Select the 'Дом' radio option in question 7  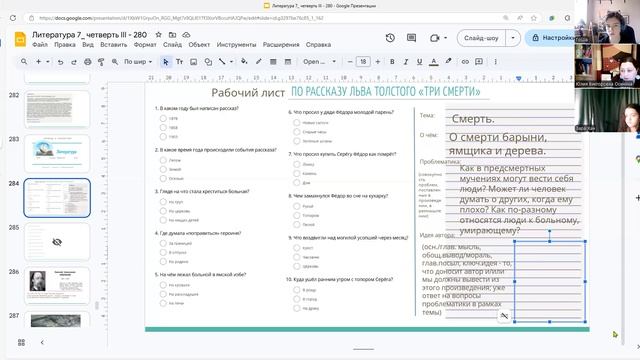(297, 182)
